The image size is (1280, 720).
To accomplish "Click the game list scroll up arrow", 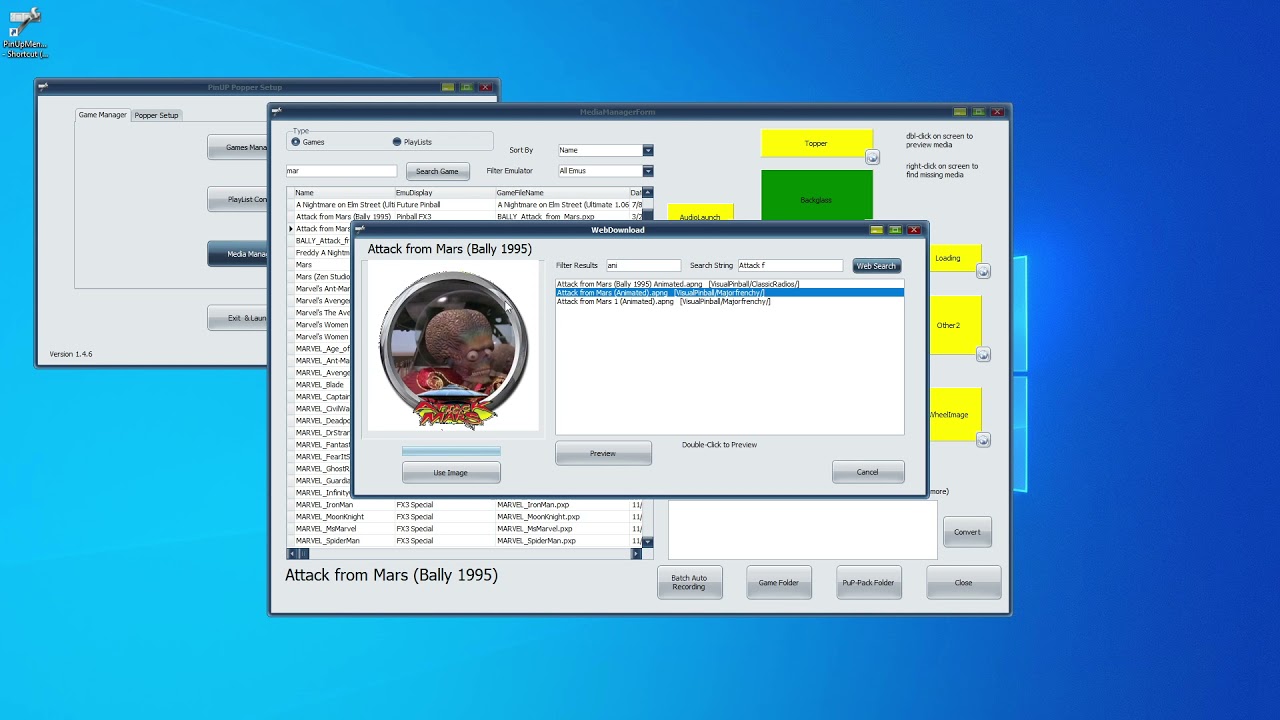I will [648, 193].
